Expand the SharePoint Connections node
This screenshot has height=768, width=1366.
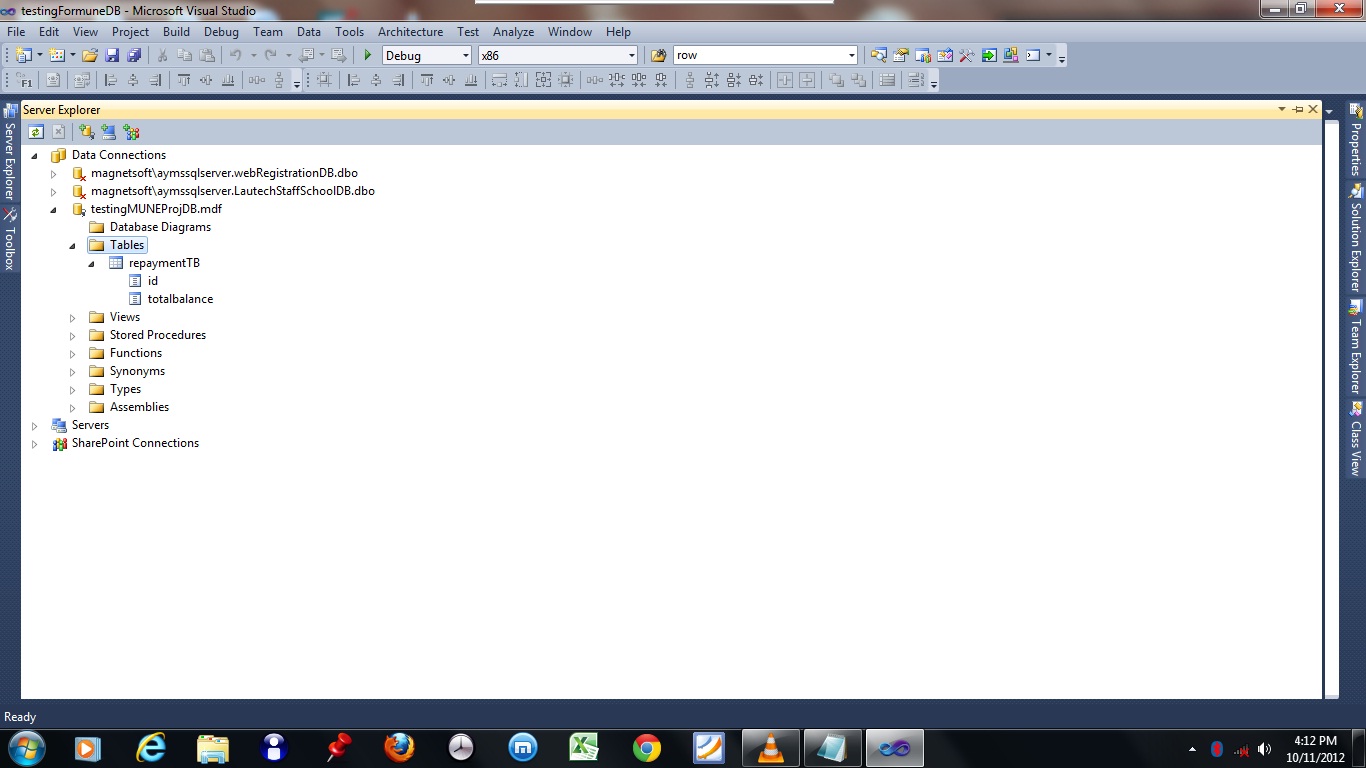pos(35,444)
